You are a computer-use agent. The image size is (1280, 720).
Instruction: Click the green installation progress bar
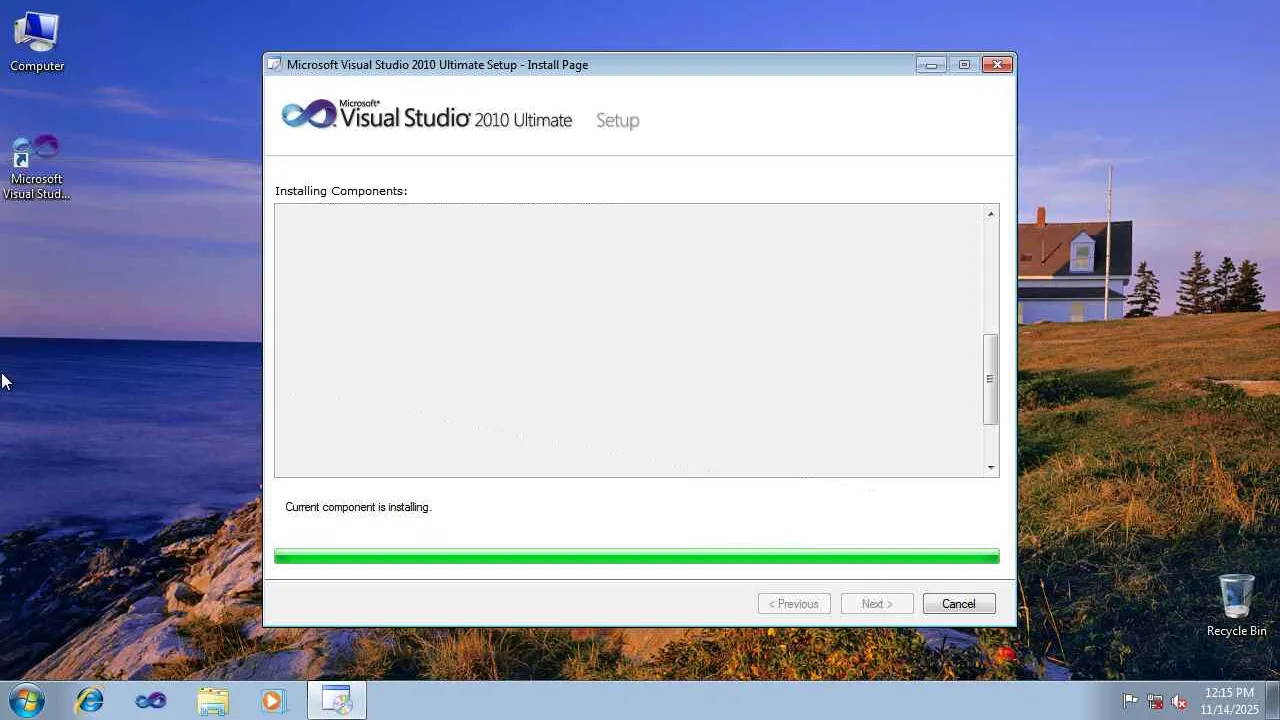click(x=637, y=556)
